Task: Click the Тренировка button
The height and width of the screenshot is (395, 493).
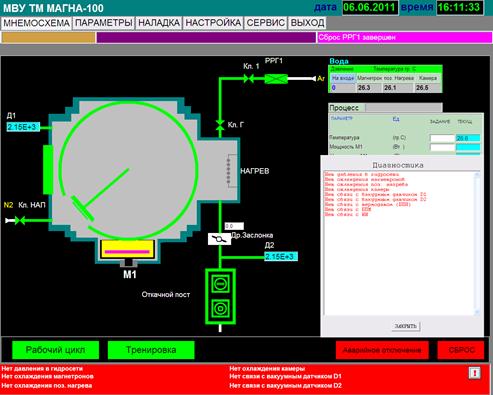Action: point(151,350)
